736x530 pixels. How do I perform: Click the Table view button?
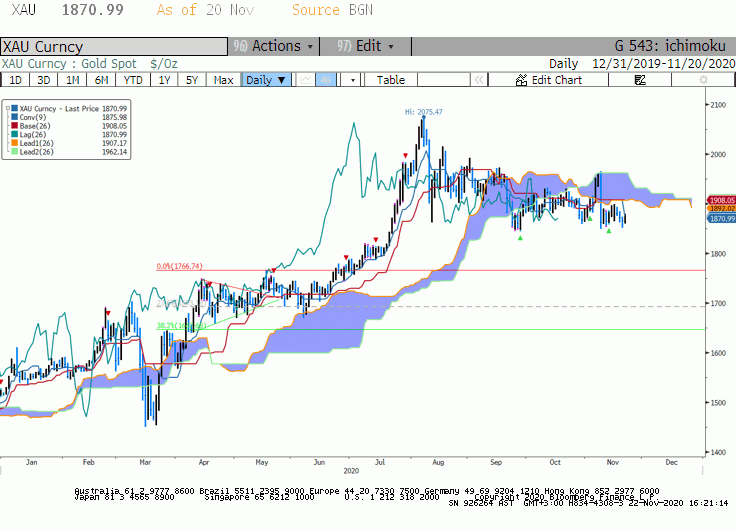(x=391, y=80)
